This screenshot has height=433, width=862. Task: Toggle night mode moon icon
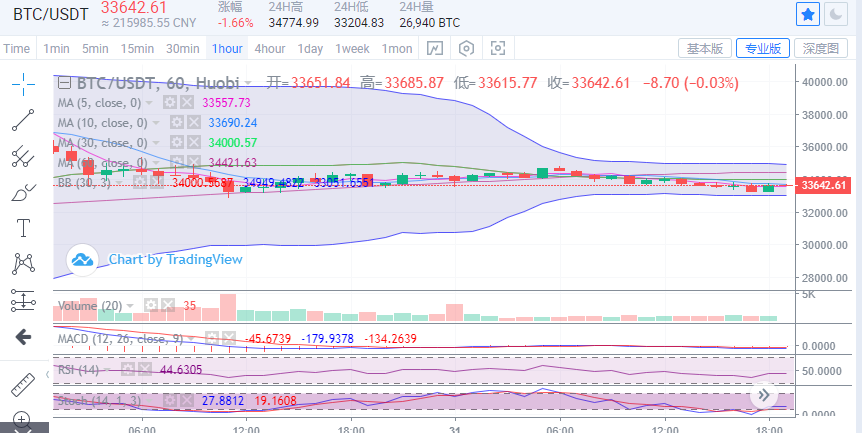(836, 14)
